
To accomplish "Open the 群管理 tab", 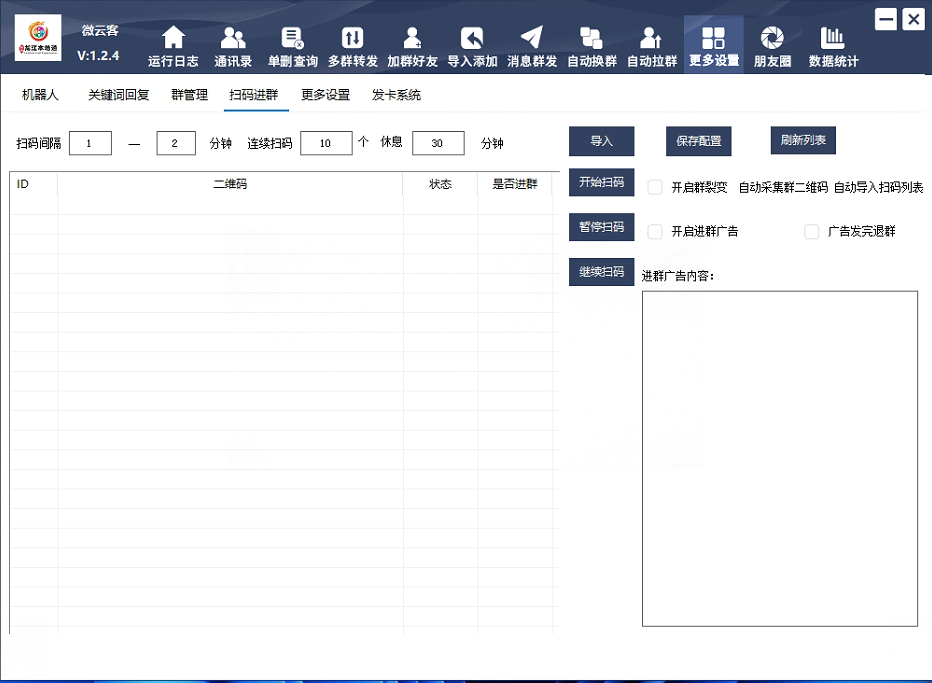I will click(x=189, y=96).
